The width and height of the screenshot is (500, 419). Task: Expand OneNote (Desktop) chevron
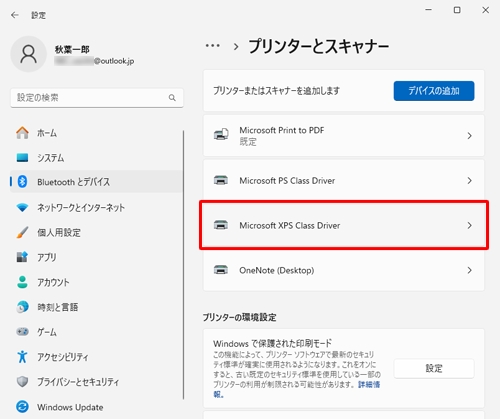click(469, 270)
